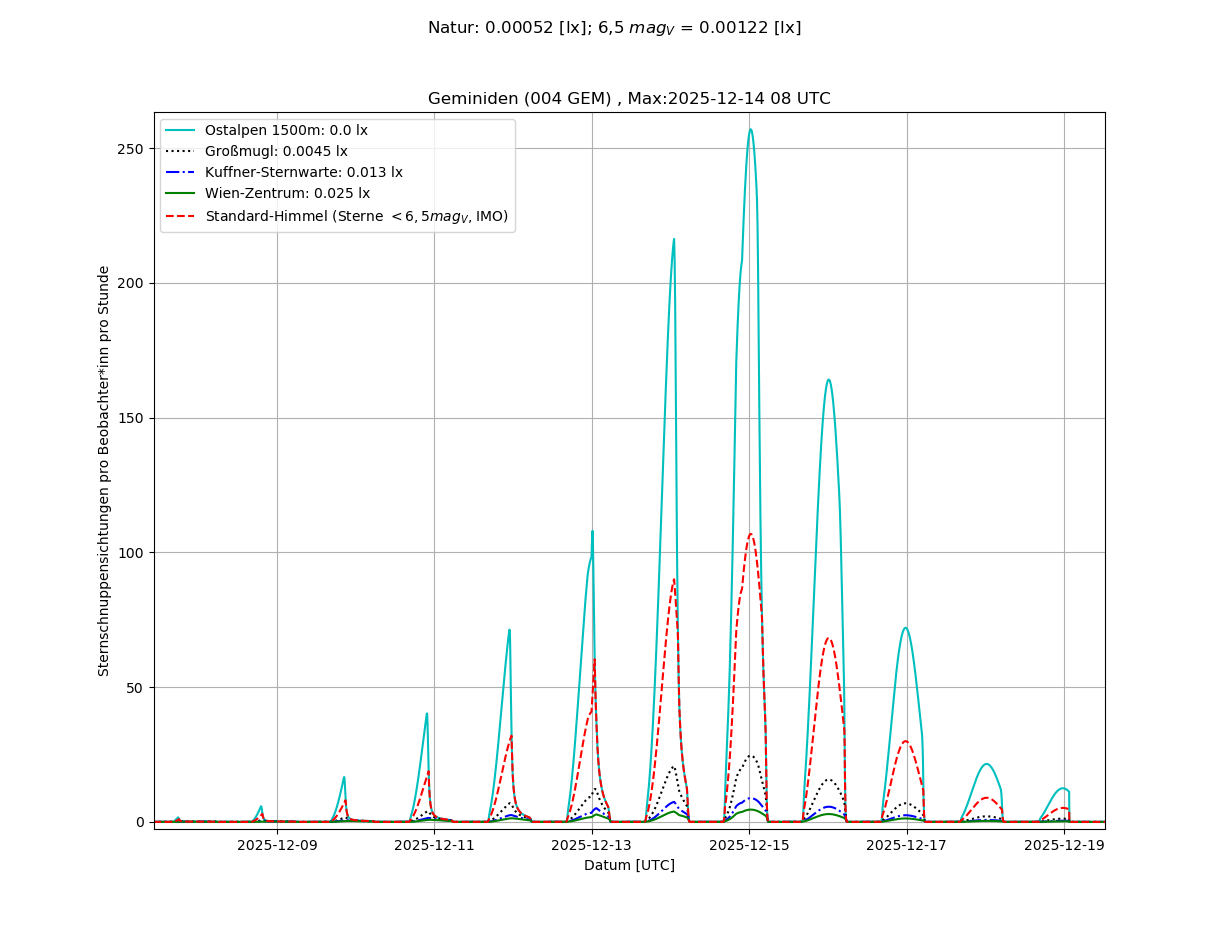Click the vertical Sternschnuppensichtungen y-axis label

pos(104,470)
